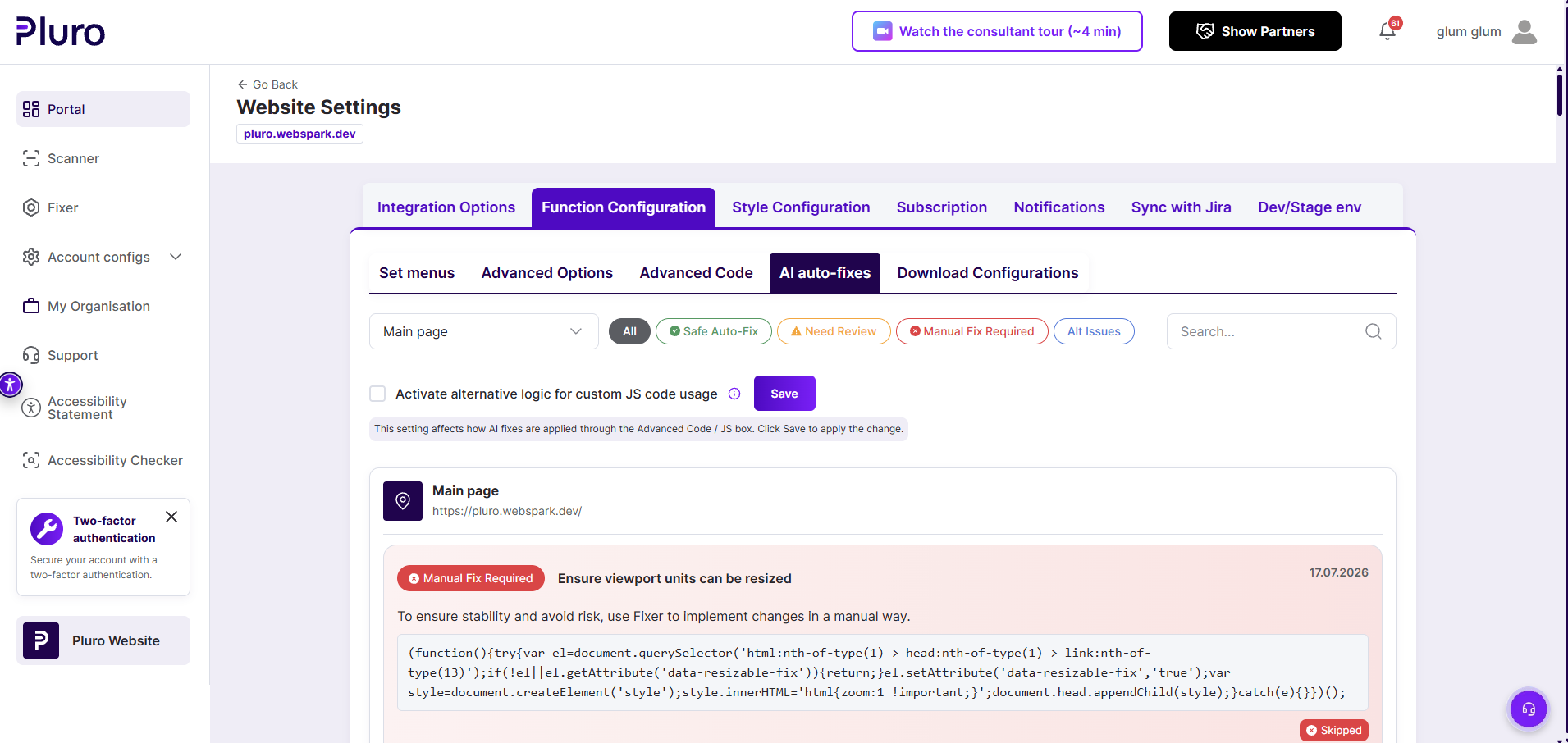Click the 17.07.2026 date text

click(1339, 572)
